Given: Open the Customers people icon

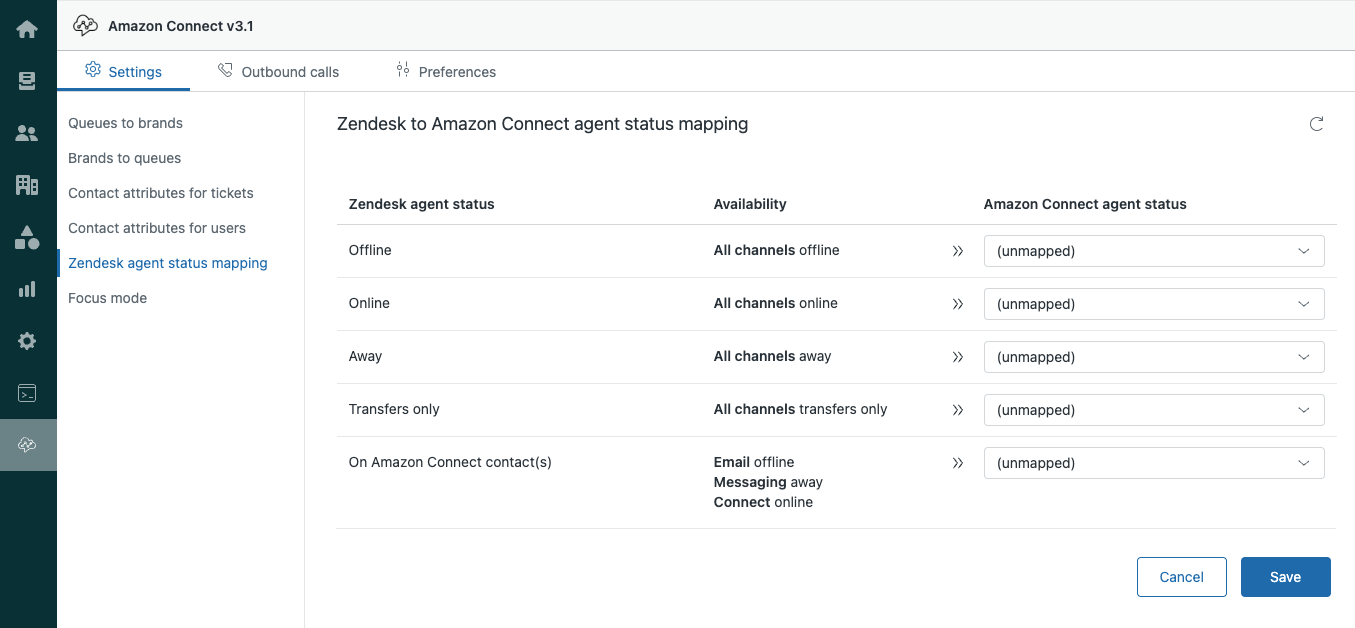Looking at the screenshot, I should point(27,133).
